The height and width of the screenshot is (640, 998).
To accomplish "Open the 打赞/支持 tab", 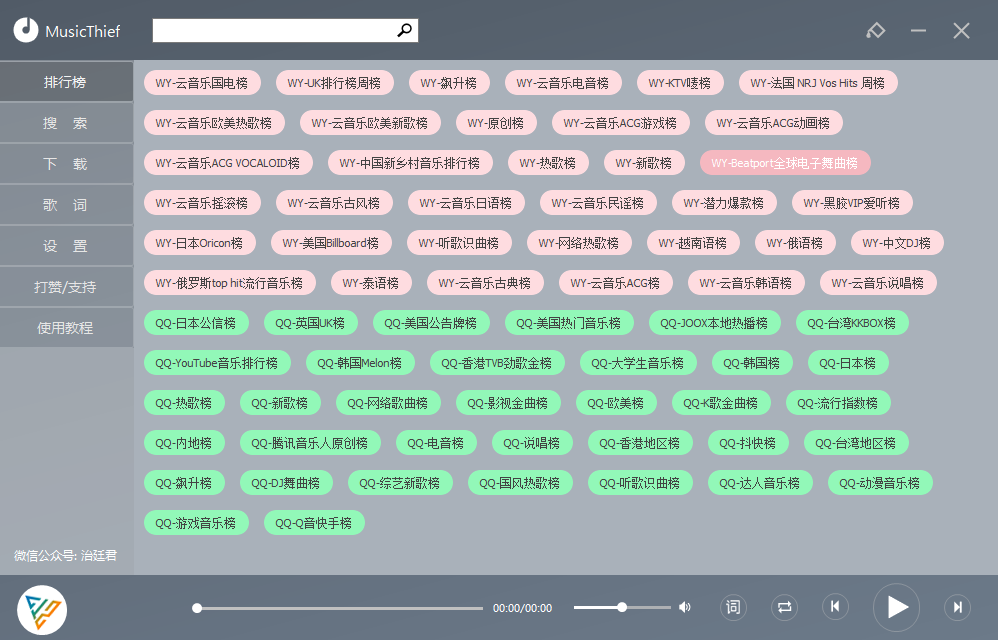I will point(66,287).
